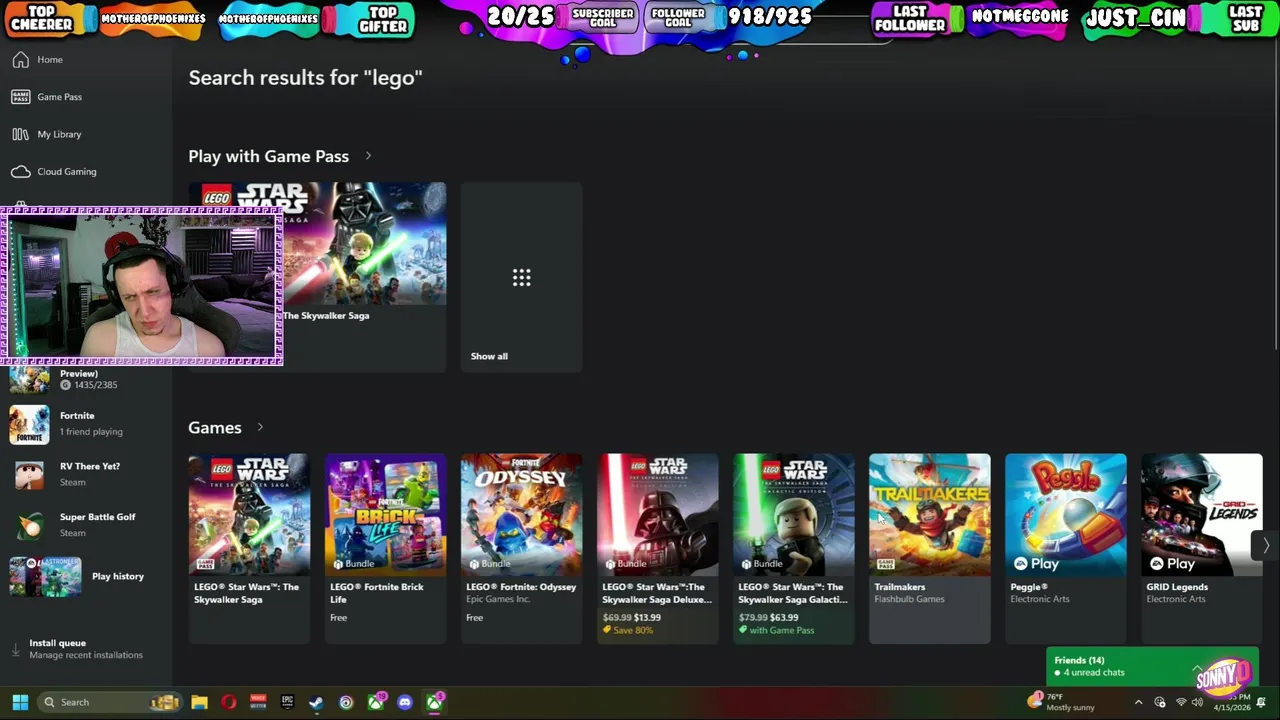The image size is (1280, 720).
Task: Open the LEGO Fortnite Odyssey cover
Action: (x=521, y=515)
